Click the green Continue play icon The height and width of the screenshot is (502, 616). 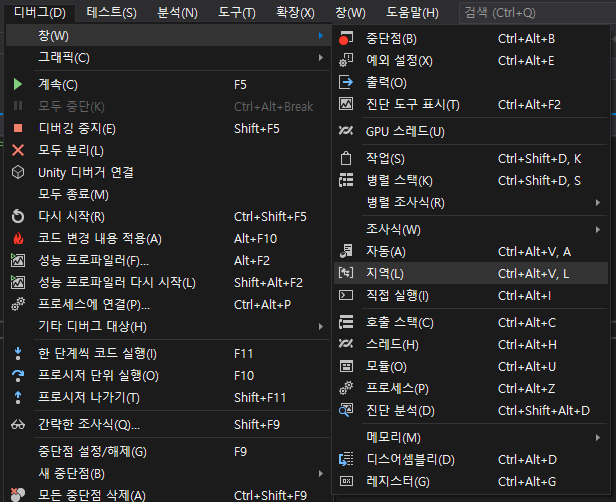pyautogui.click(x=18, y=84)
